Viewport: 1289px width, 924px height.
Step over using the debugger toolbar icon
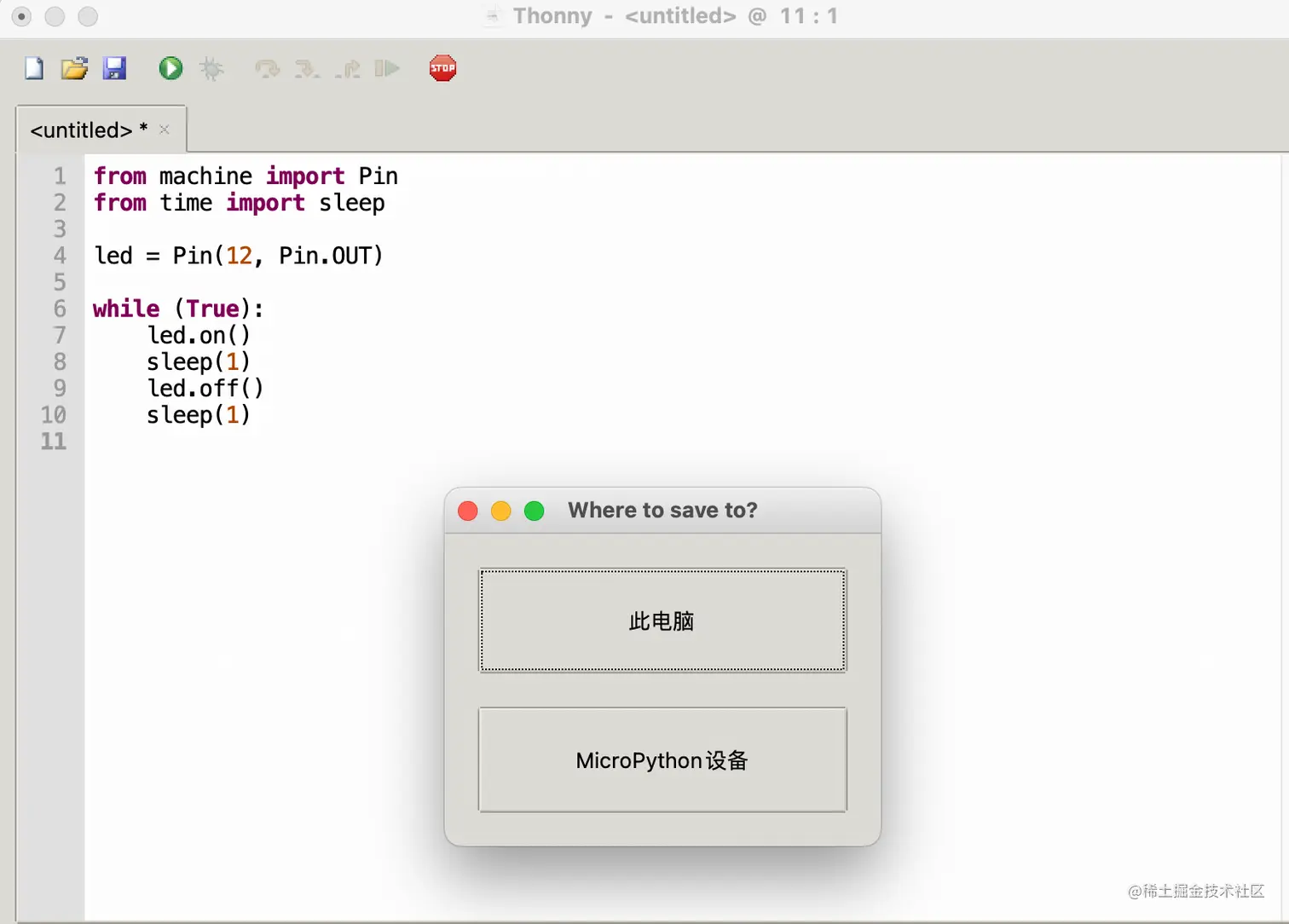click(x=268, y=68)
